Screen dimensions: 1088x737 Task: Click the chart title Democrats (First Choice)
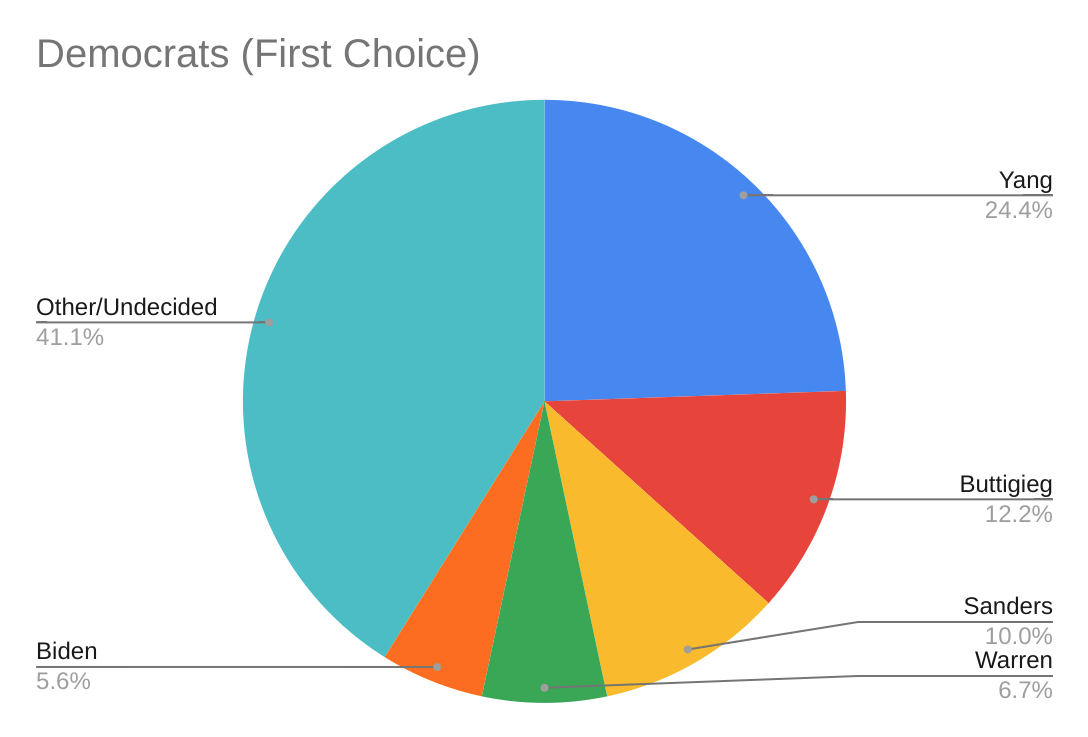pos(258,54)
